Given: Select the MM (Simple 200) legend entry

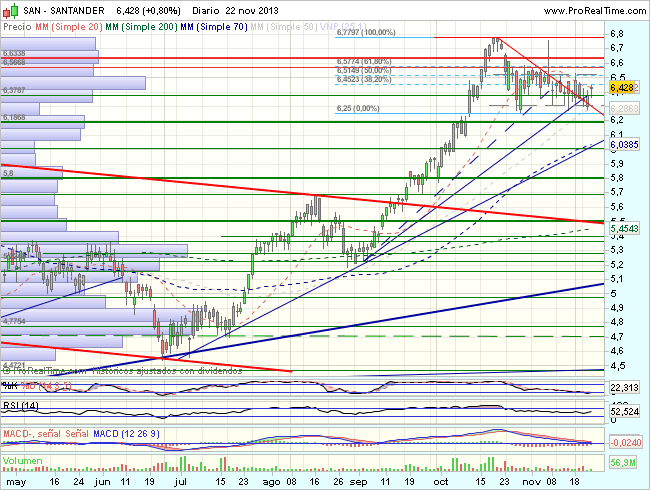Looking at the screenshot, I should [141, 27].
